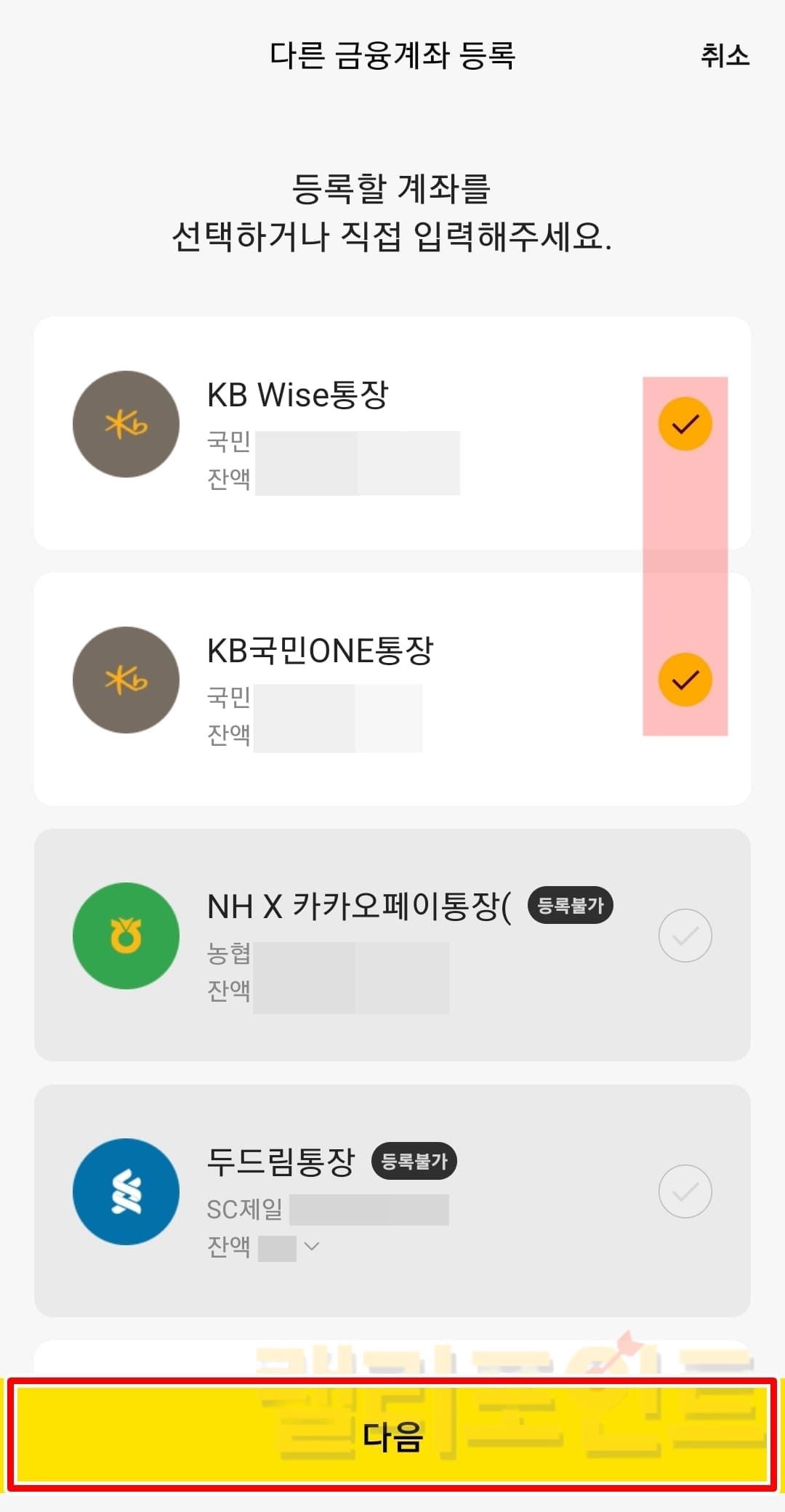The image size is (785, 1512).
Task: Uncheck the KB국민ONE통장 account checkmark
Action: 685,680
